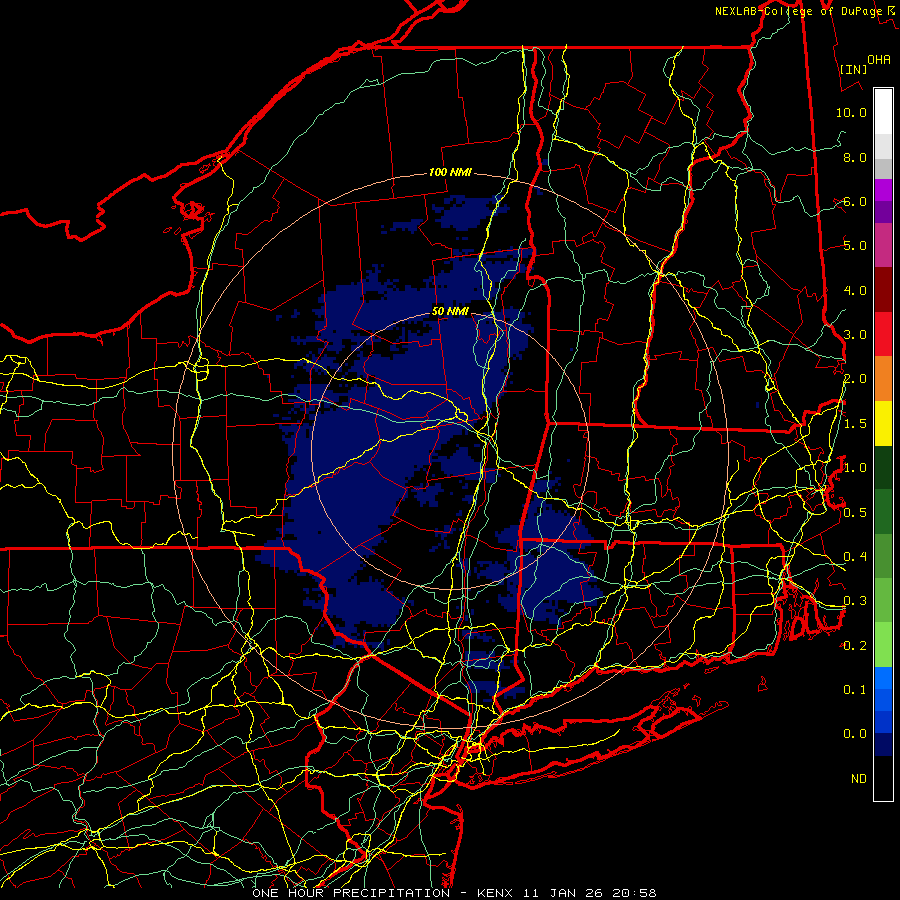Click the 4.0 legend value
900x900 pixels.
[855, 290]
